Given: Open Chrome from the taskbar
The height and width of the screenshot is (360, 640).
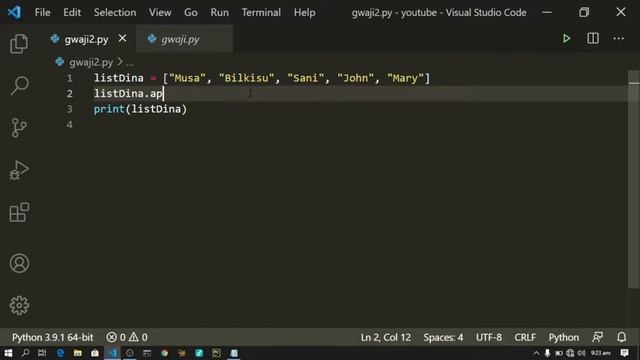Looking at the screenshot, I should (164, 353).
